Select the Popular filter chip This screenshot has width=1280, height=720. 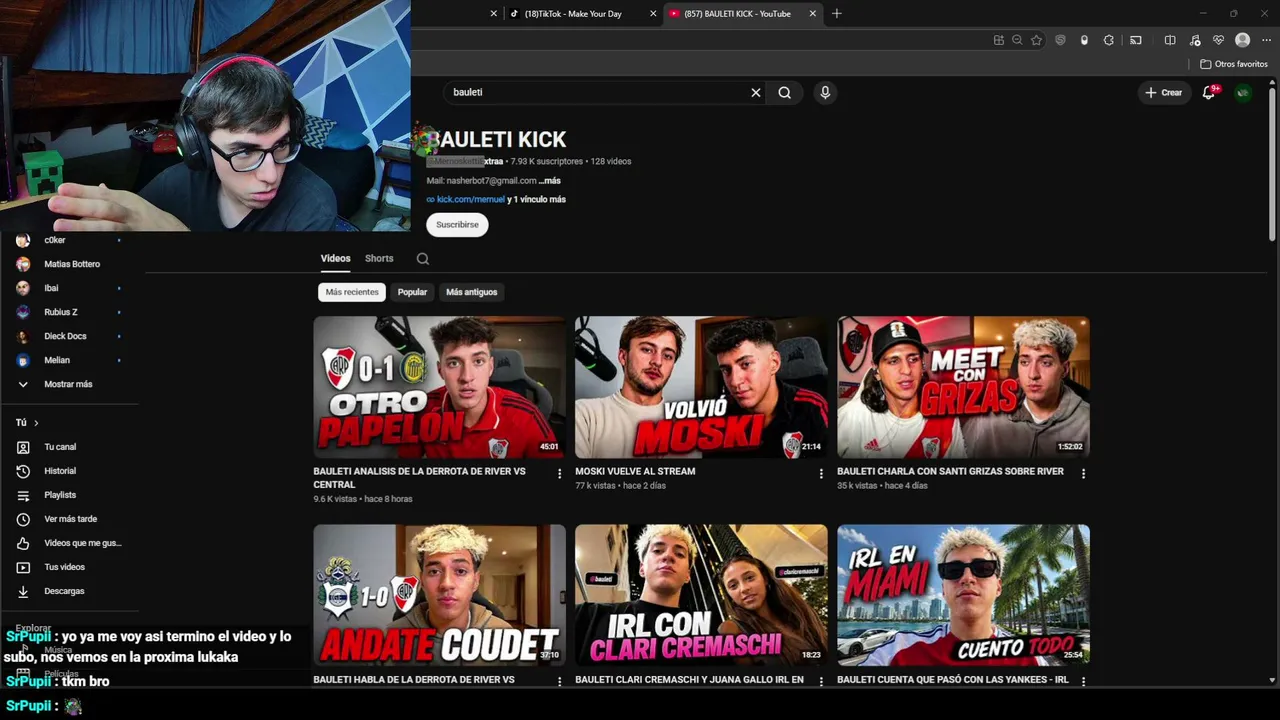[x=412, y=292]
